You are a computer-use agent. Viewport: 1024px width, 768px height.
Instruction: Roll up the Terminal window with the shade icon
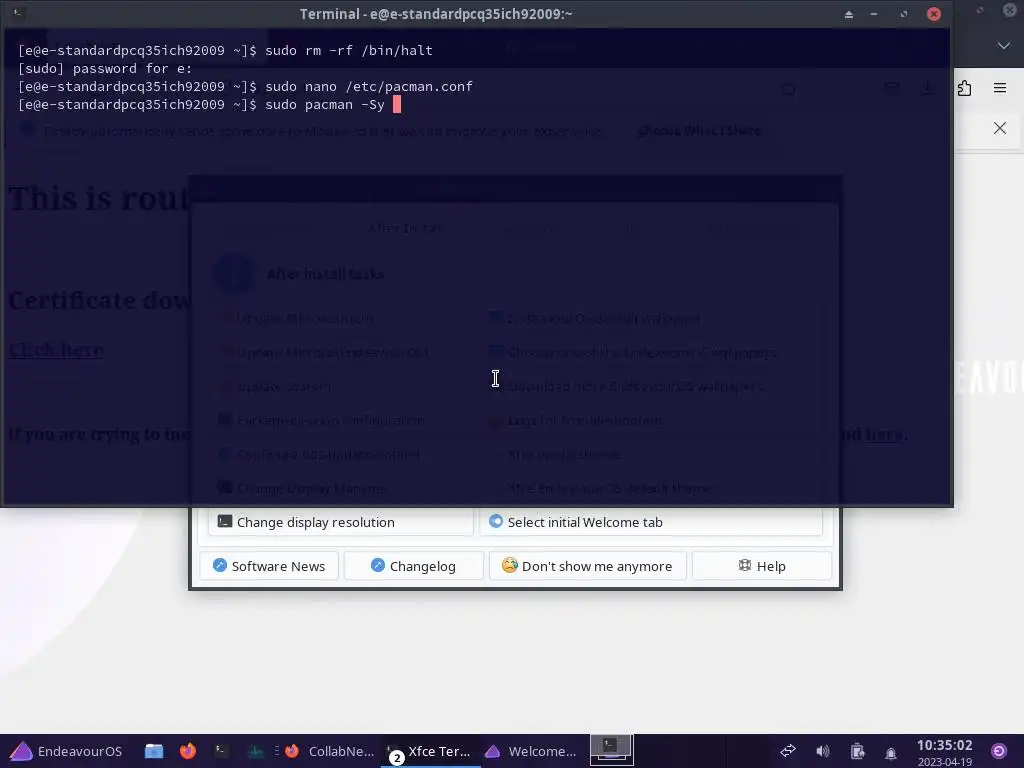click(848, 14)
